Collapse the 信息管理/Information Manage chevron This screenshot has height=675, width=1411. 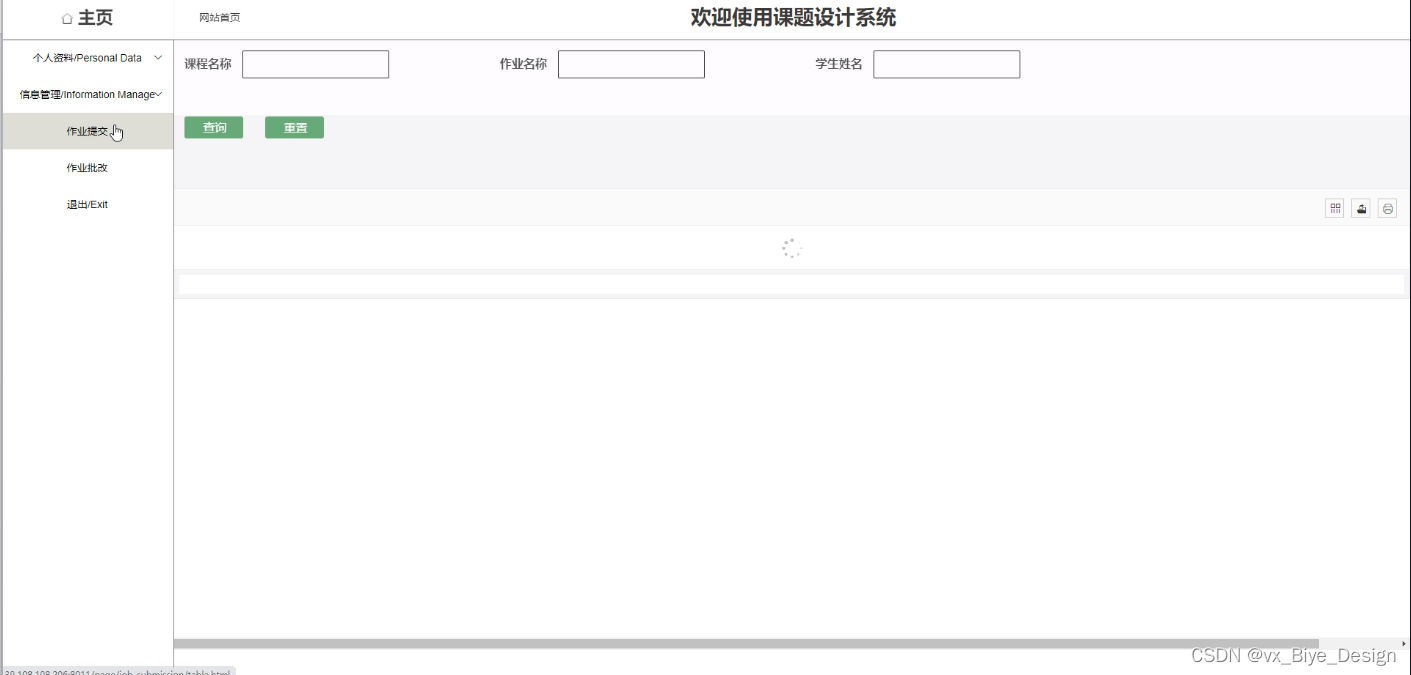pos(159,94)
